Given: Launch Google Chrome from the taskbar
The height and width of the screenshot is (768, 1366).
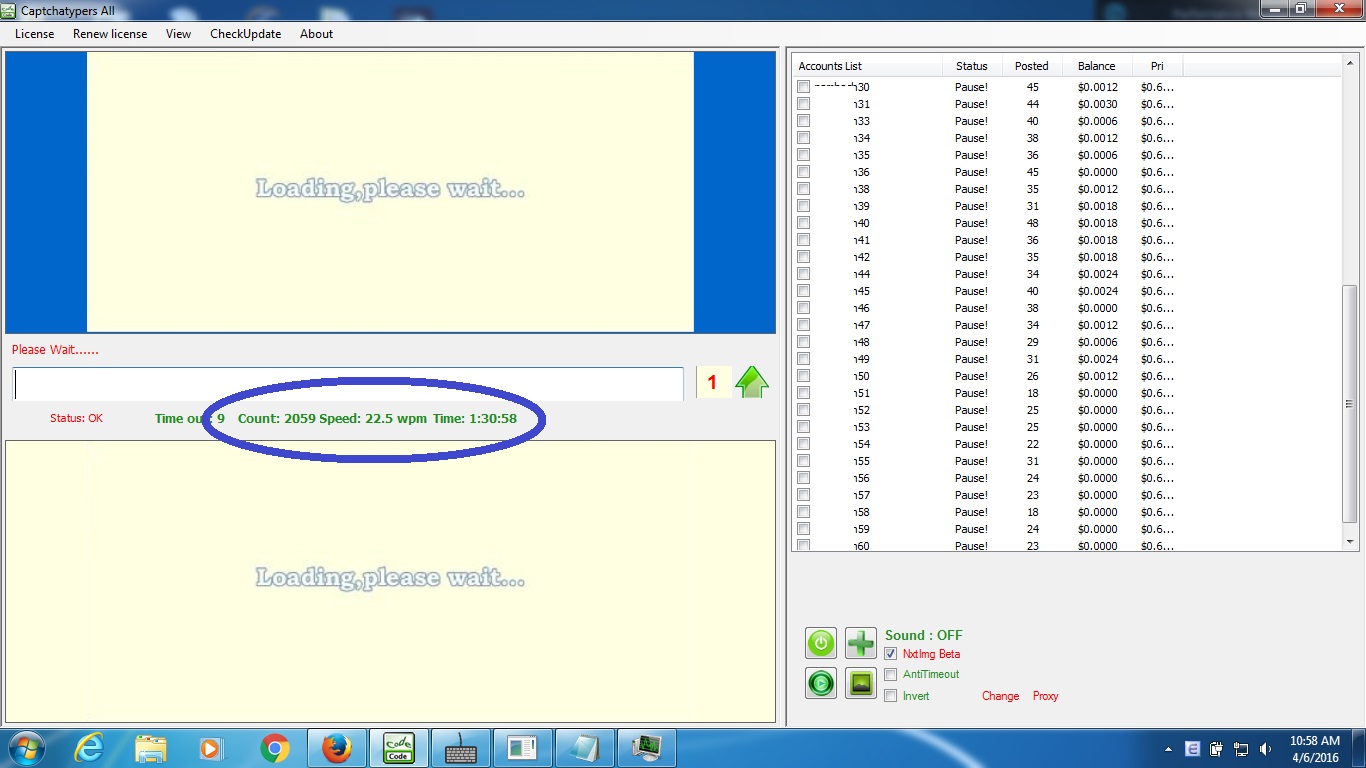Looking at the screenshot, I should 274,748.
